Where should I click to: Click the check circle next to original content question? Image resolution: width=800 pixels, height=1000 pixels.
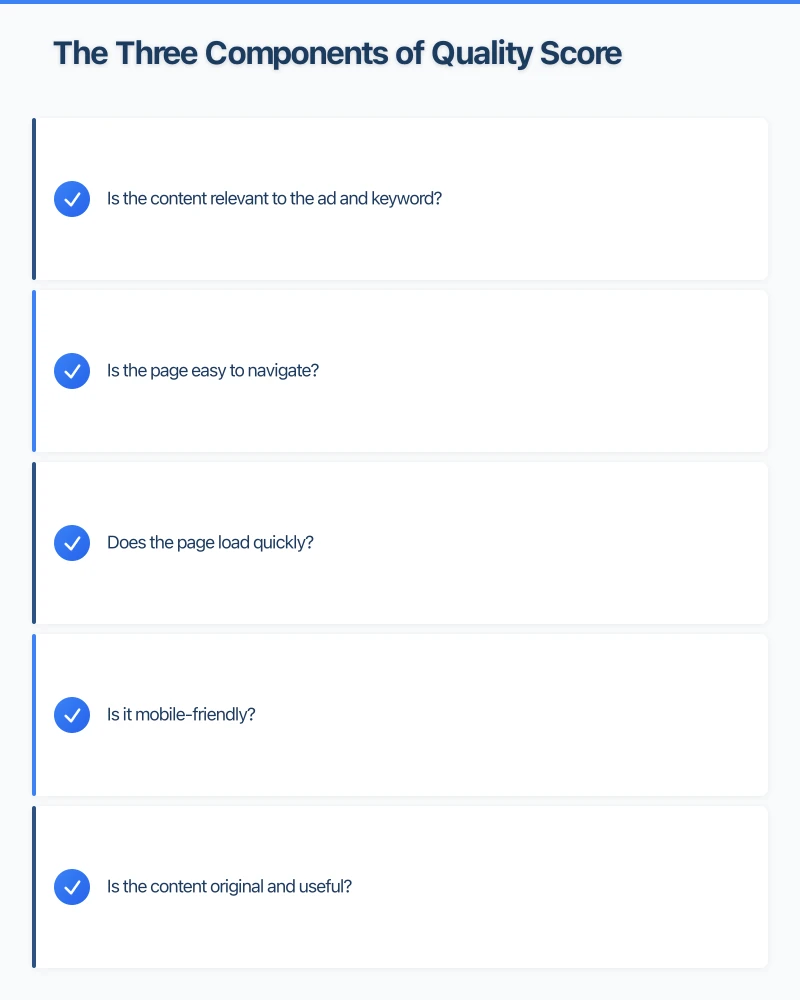[x=72, y=887]
